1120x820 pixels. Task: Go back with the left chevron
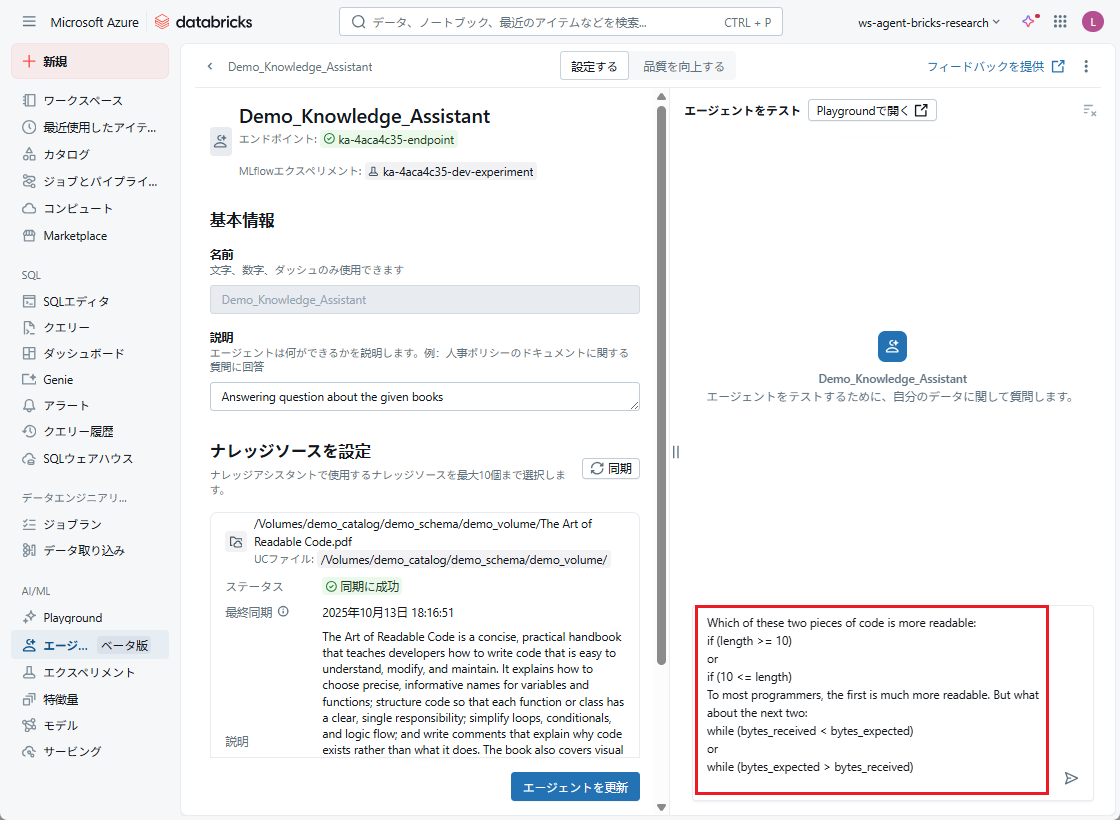click(x=210, y=66)
